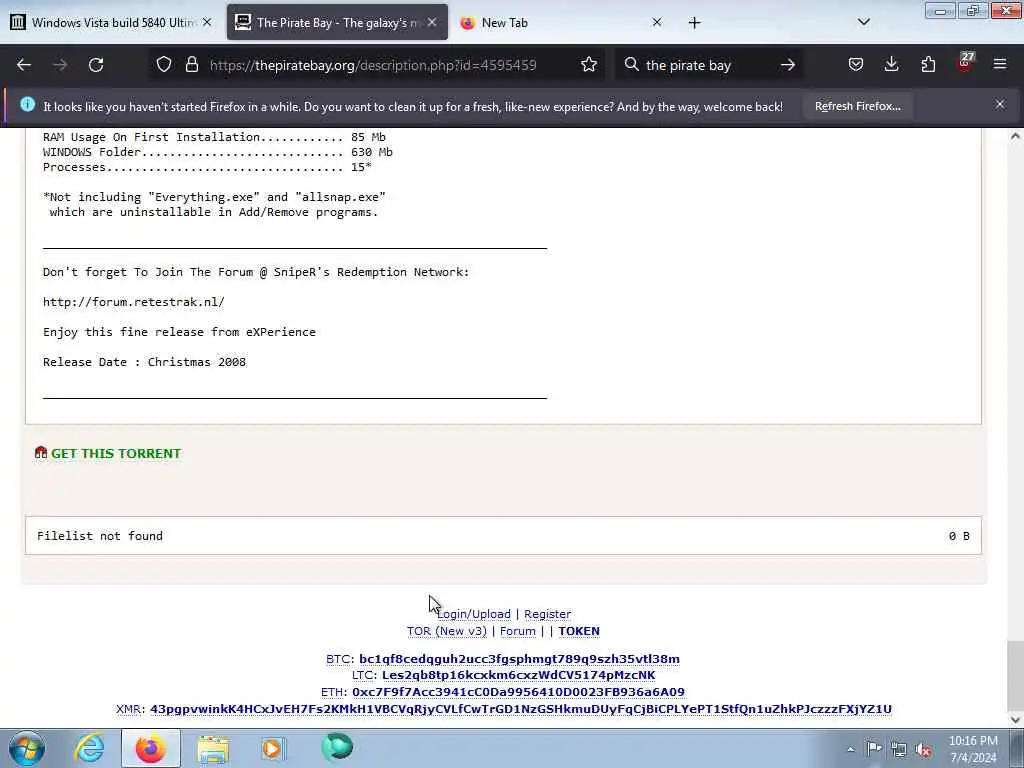Open the Firefox hamburger menu

pyautogui.click(x=1000, y=65)
